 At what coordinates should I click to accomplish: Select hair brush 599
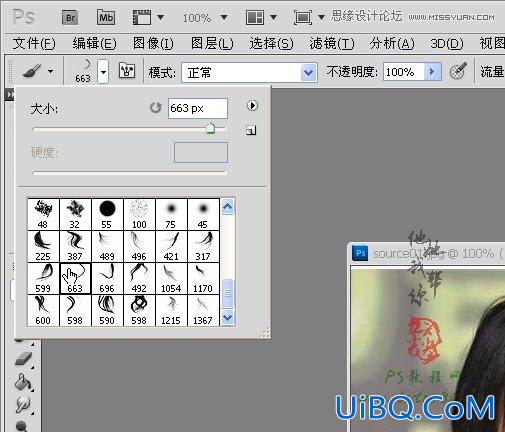pos(43,278)
